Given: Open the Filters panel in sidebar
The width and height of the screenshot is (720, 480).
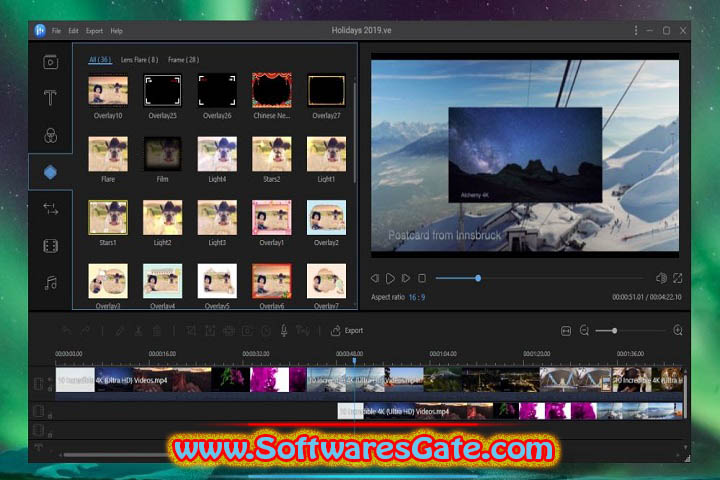Looking at the screenshot, I should (51, 135).
